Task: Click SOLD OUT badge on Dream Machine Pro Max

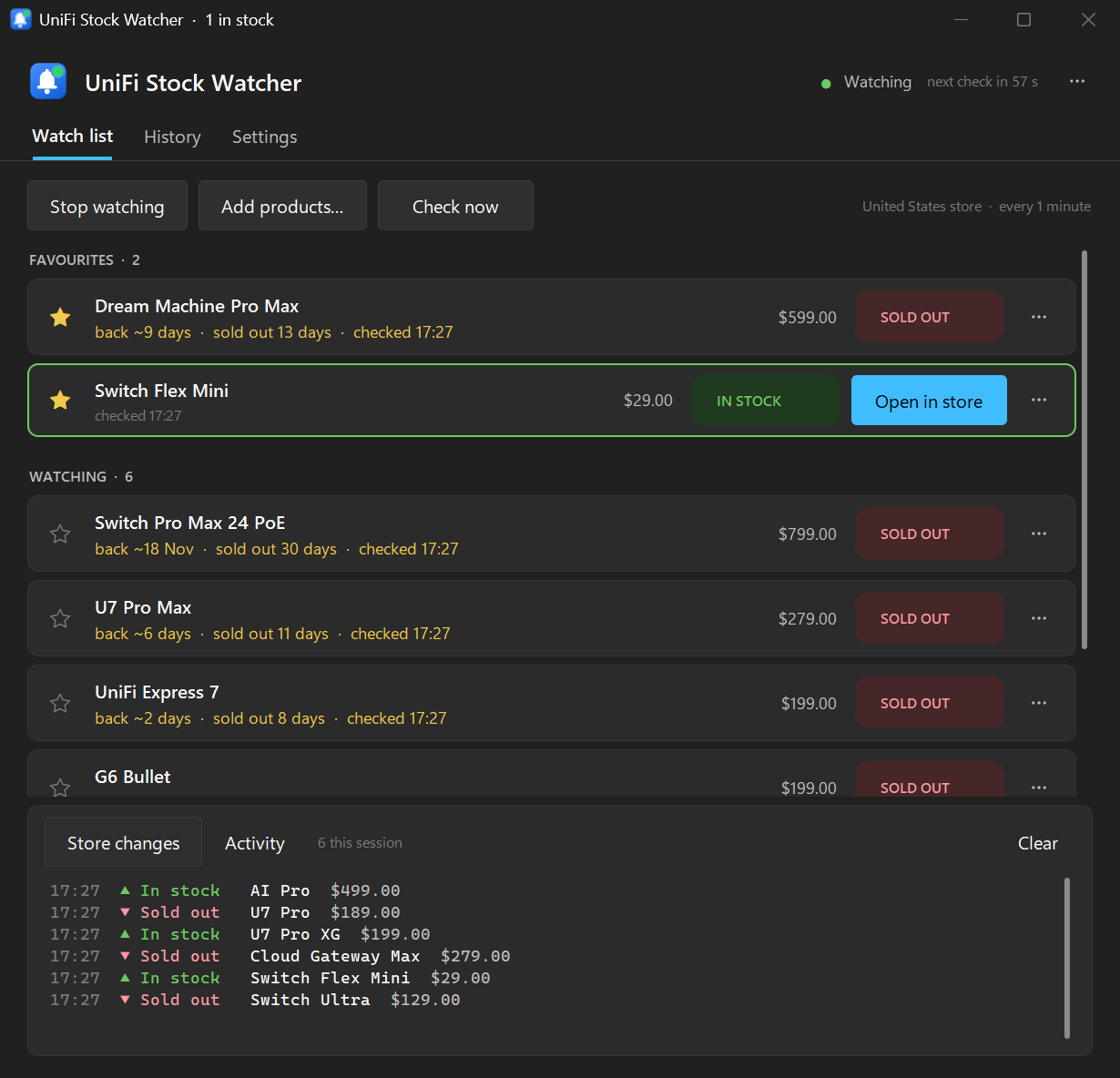Action: [x=930, y=317]
